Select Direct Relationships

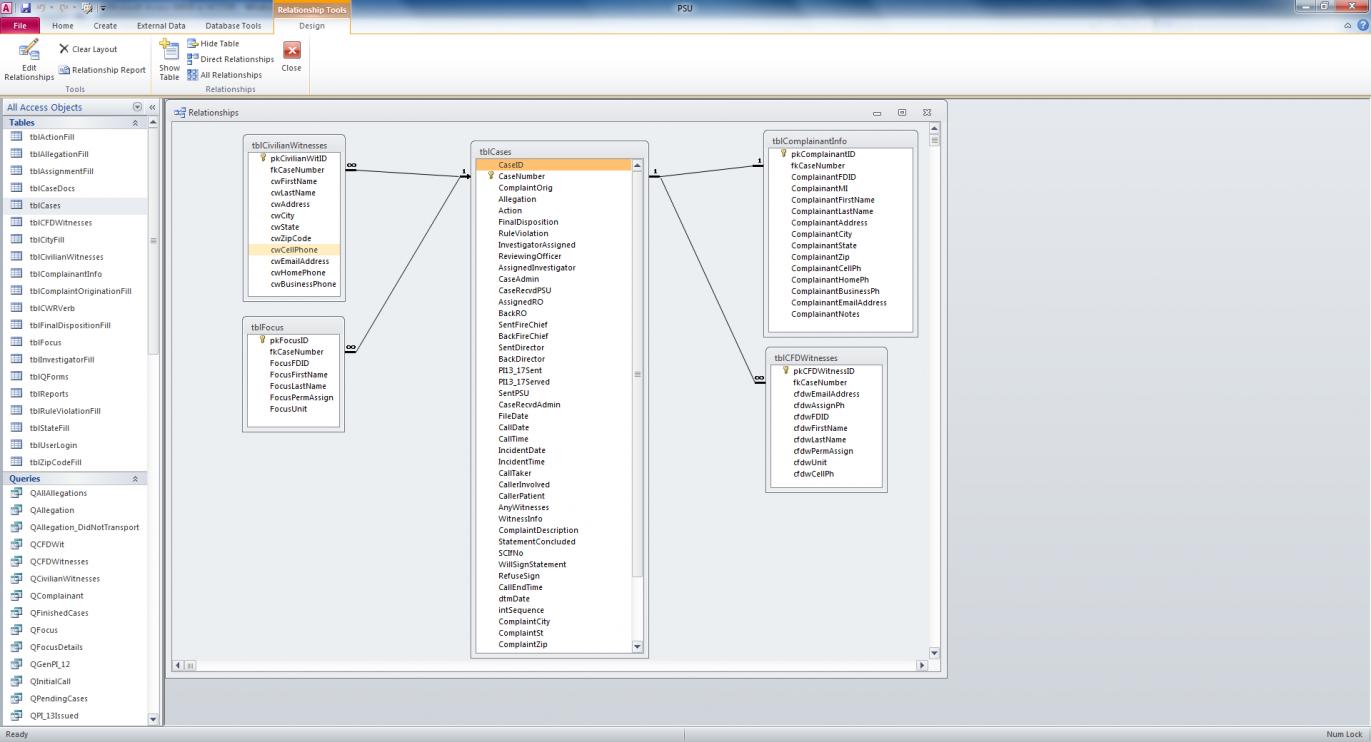[x=229, y=59]
